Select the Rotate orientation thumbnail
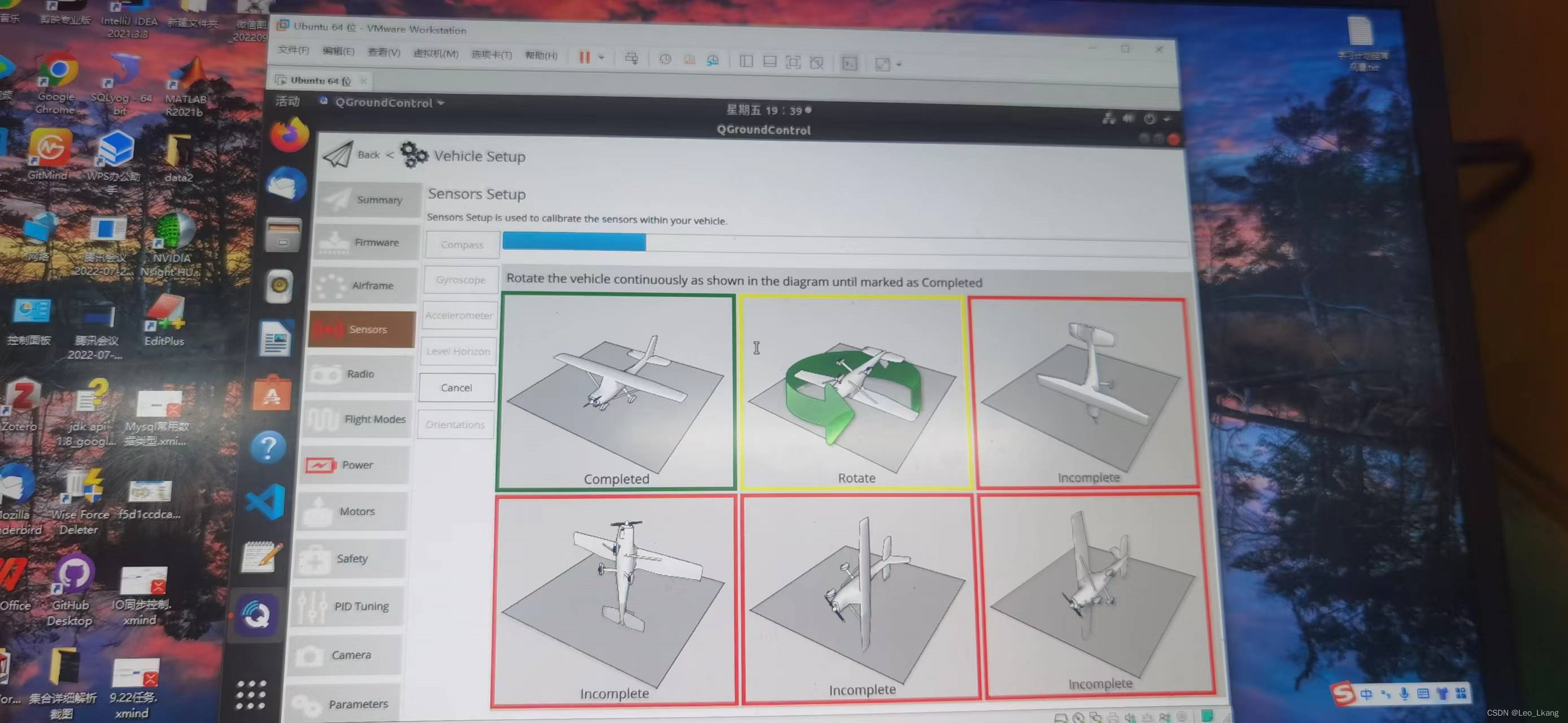 pyautogui.click(x=855, y=391)
